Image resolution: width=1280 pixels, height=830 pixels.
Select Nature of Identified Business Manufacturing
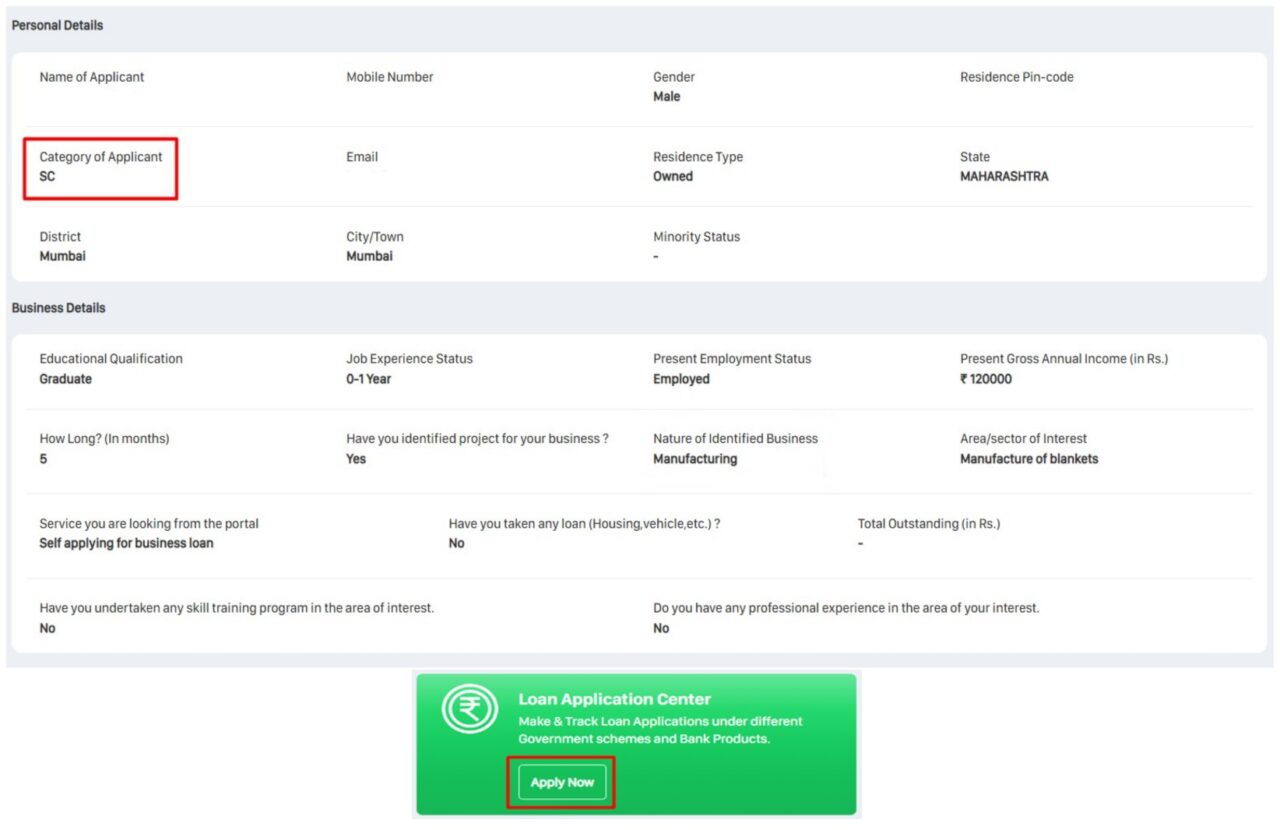click(695, 460)
